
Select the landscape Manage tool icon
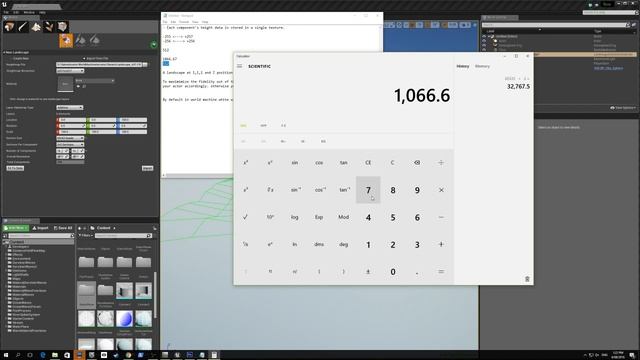coord(66,40)
